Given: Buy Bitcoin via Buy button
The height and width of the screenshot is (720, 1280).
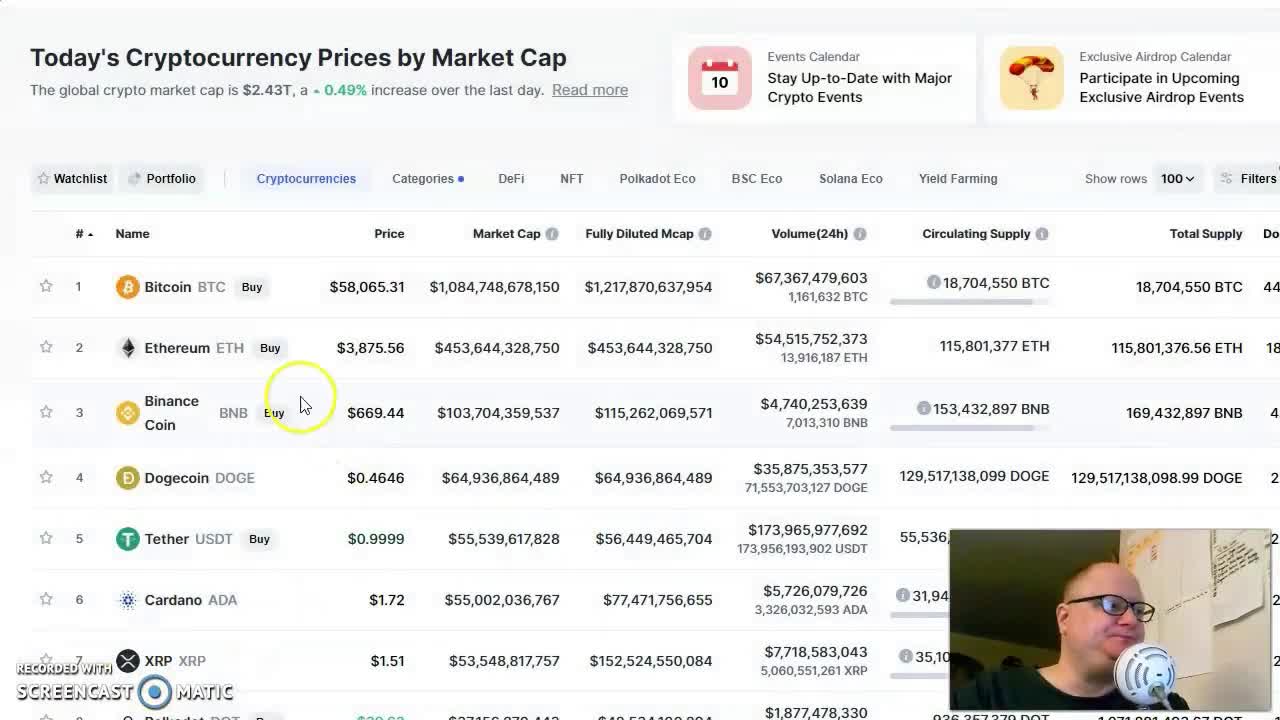Looking at the screenshot, I should click(252, 287).
